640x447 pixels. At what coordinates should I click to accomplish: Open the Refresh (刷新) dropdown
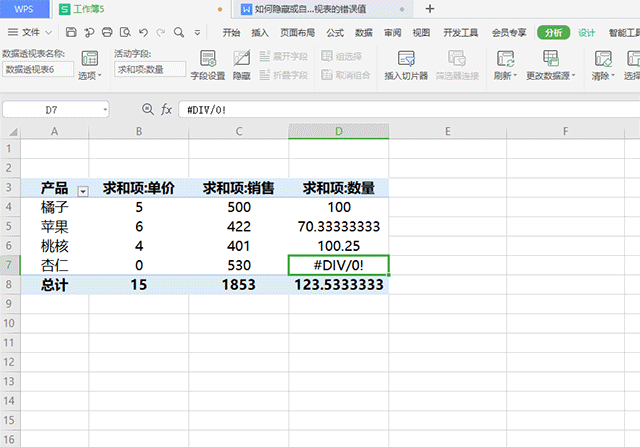click(506, 75)
